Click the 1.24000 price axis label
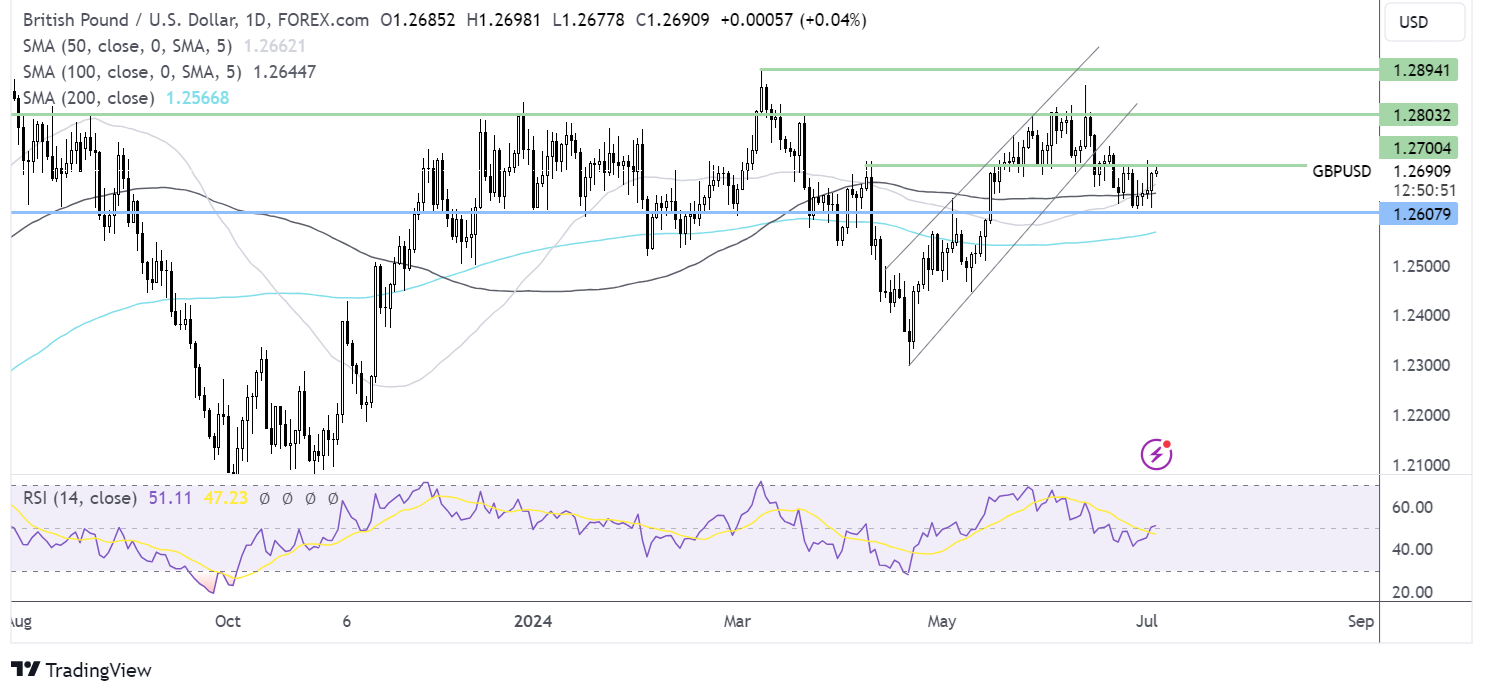 tap(1421, 316)
